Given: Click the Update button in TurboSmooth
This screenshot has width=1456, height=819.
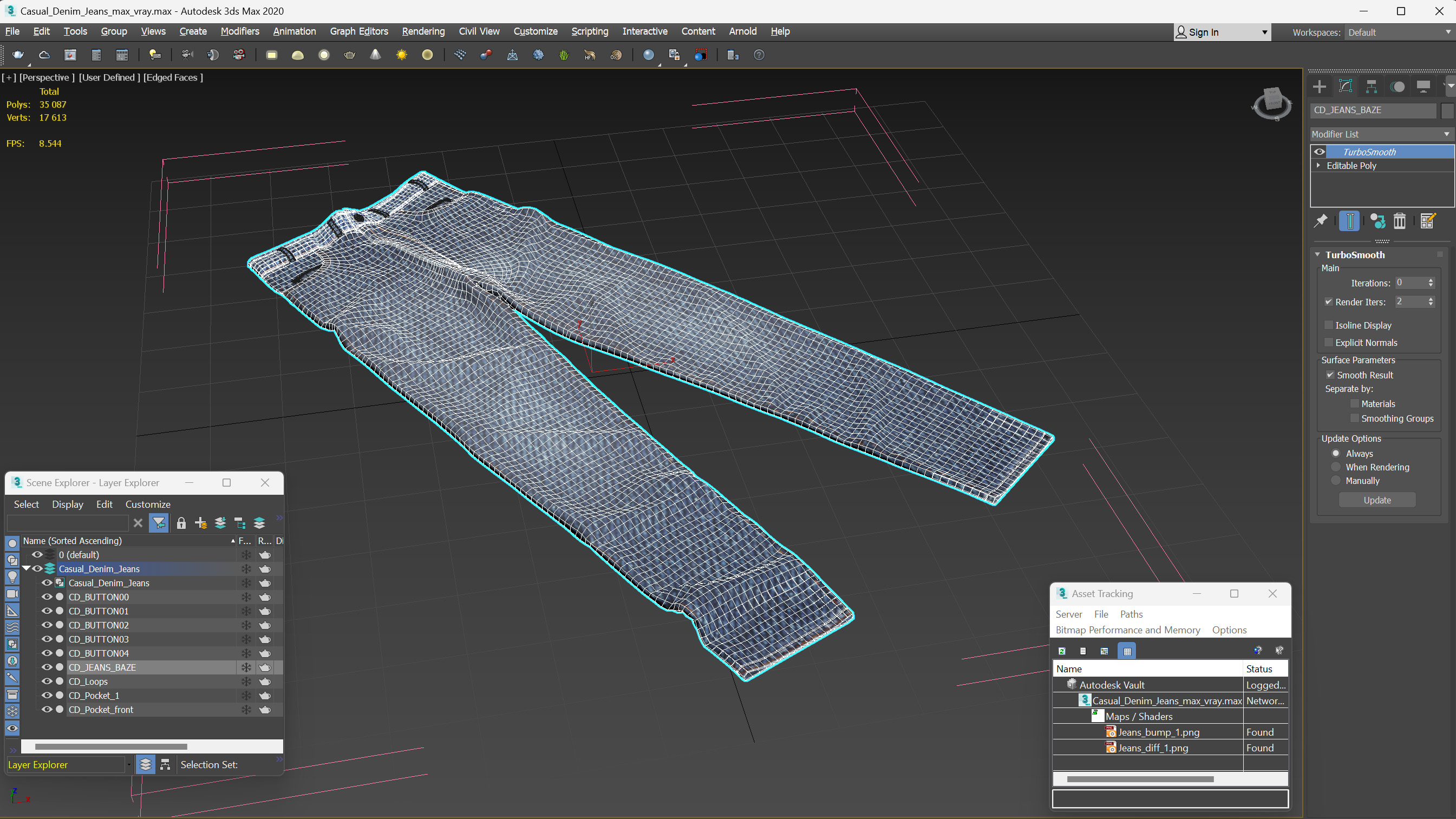Looking at the screenshot, I should pos(1377,500).
